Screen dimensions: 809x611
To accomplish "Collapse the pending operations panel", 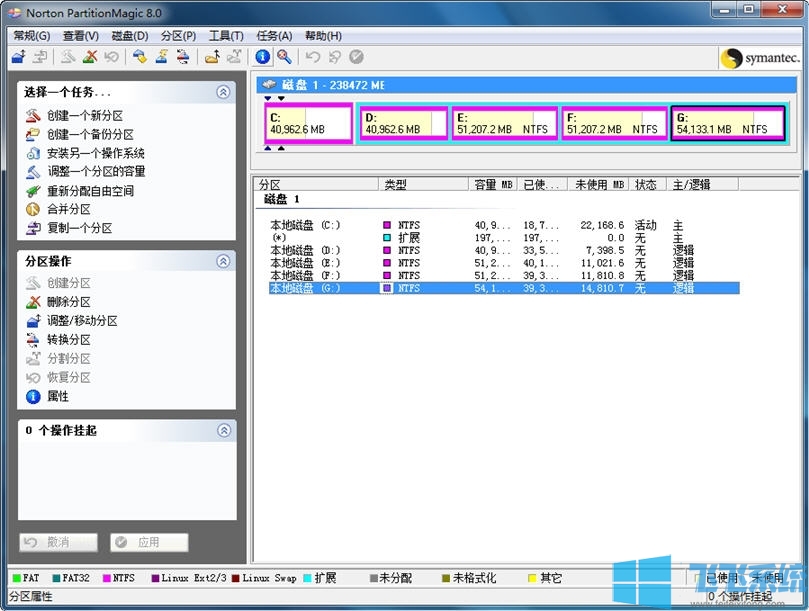I will click(x=222, y=431).
